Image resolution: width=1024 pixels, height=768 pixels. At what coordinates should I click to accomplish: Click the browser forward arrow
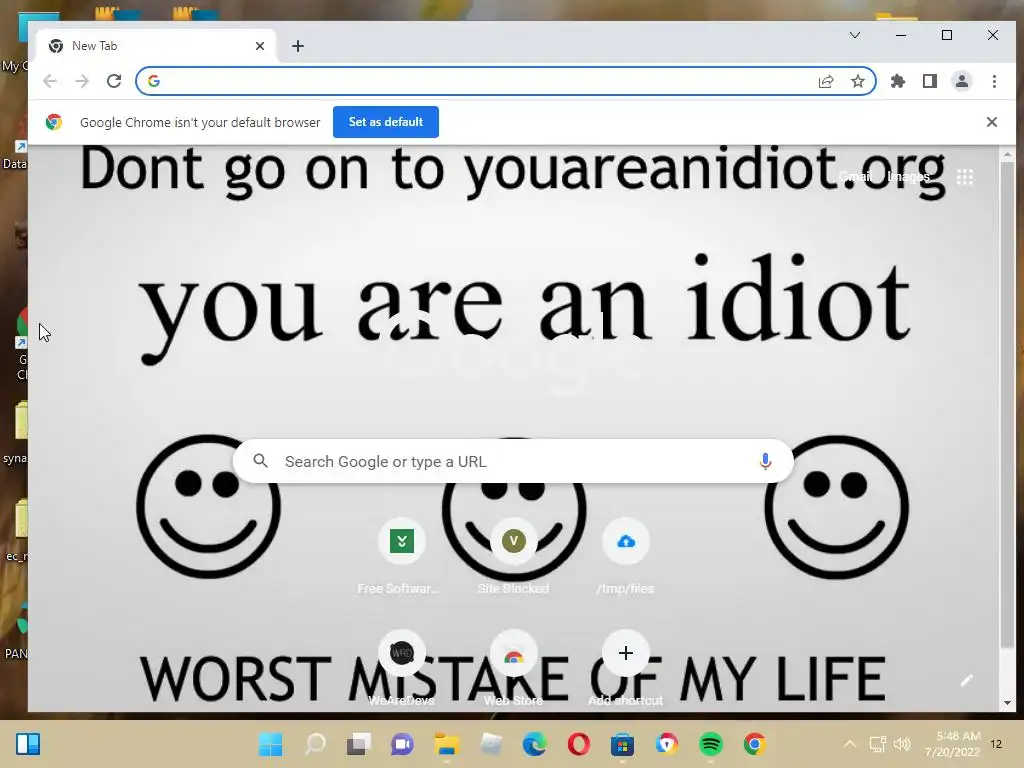point(82,81)
